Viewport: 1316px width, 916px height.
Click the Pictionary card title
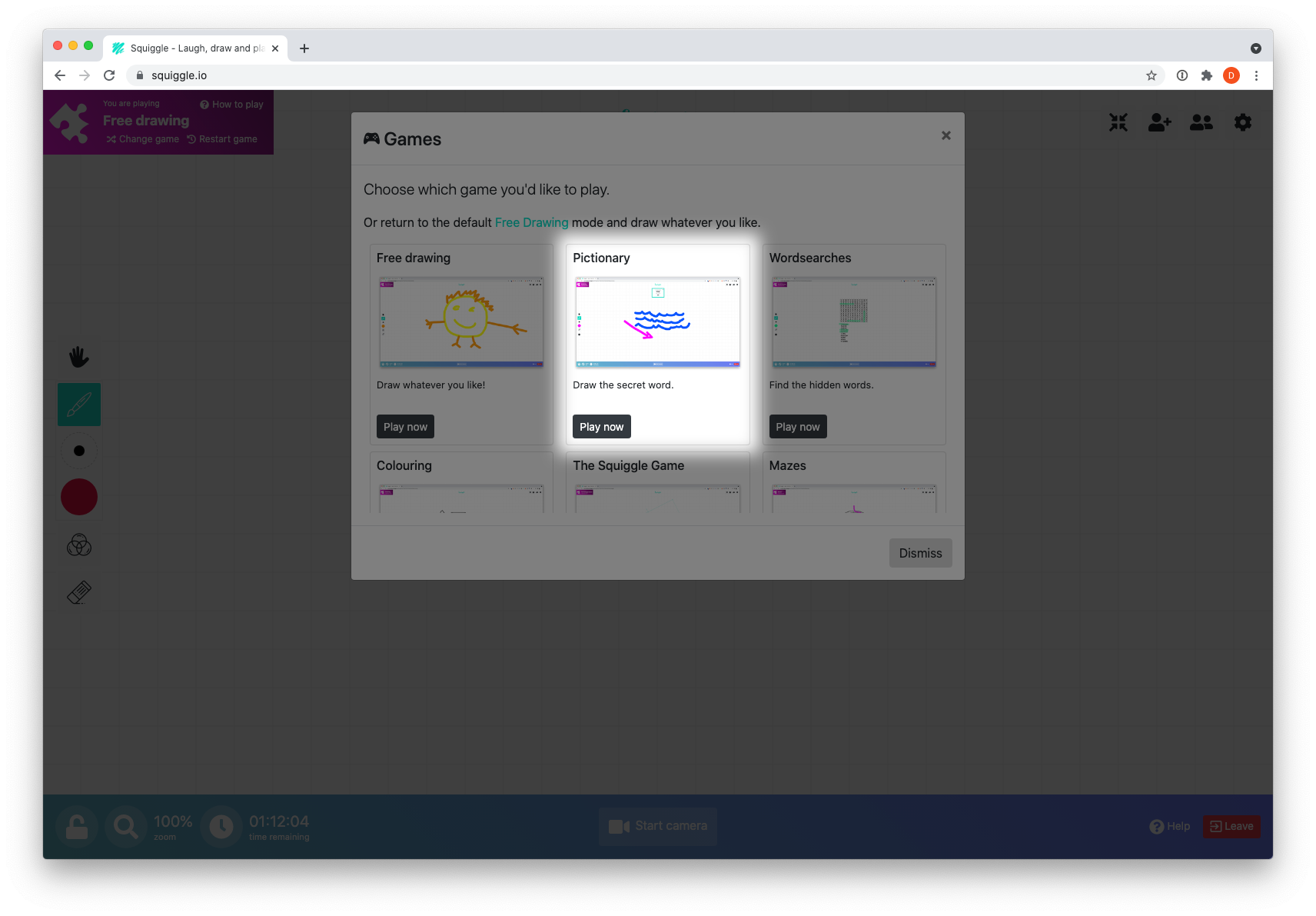[x=601, y=258]
